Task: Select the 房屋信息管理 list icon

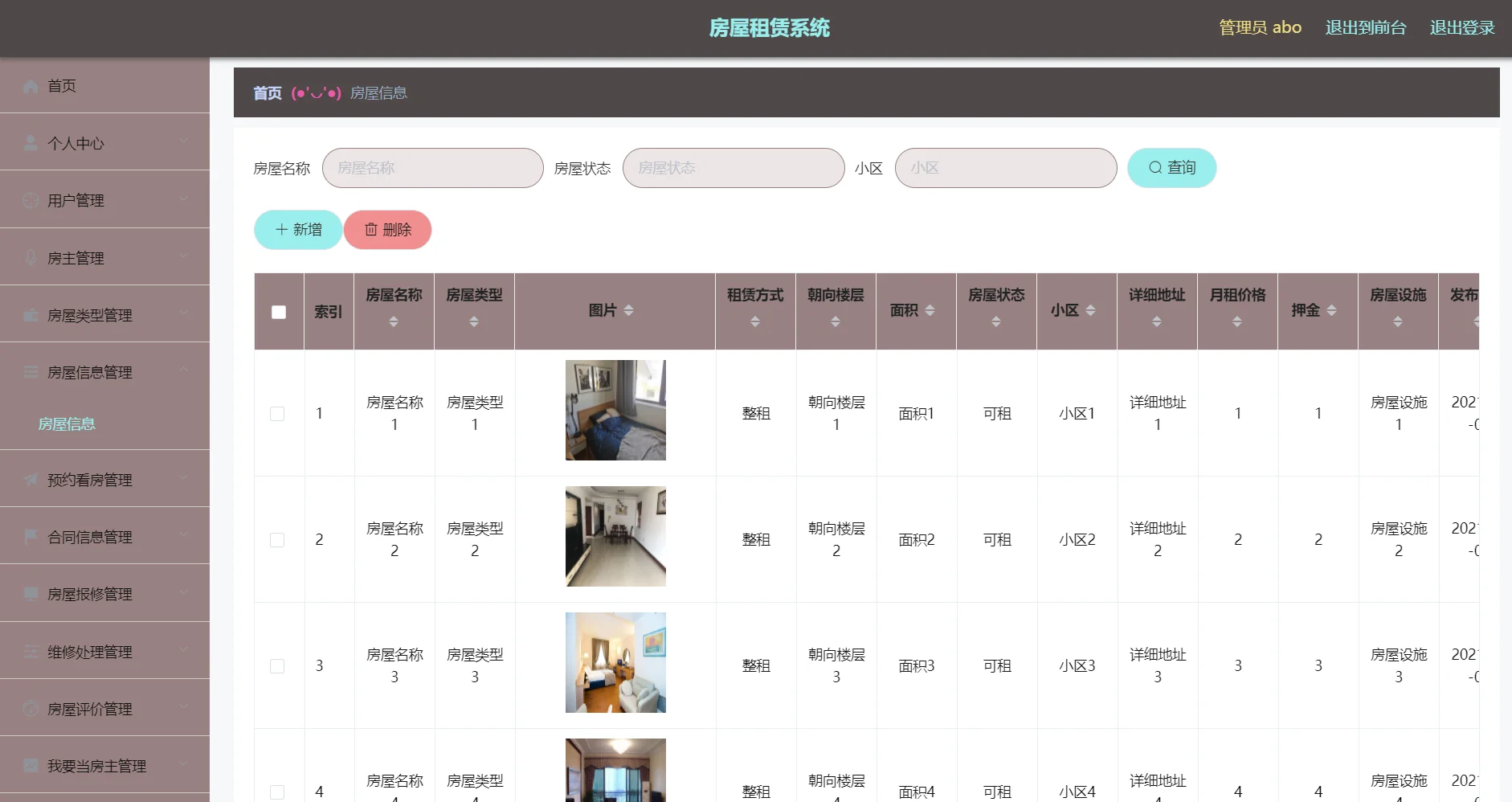Action: pos(30,372)
